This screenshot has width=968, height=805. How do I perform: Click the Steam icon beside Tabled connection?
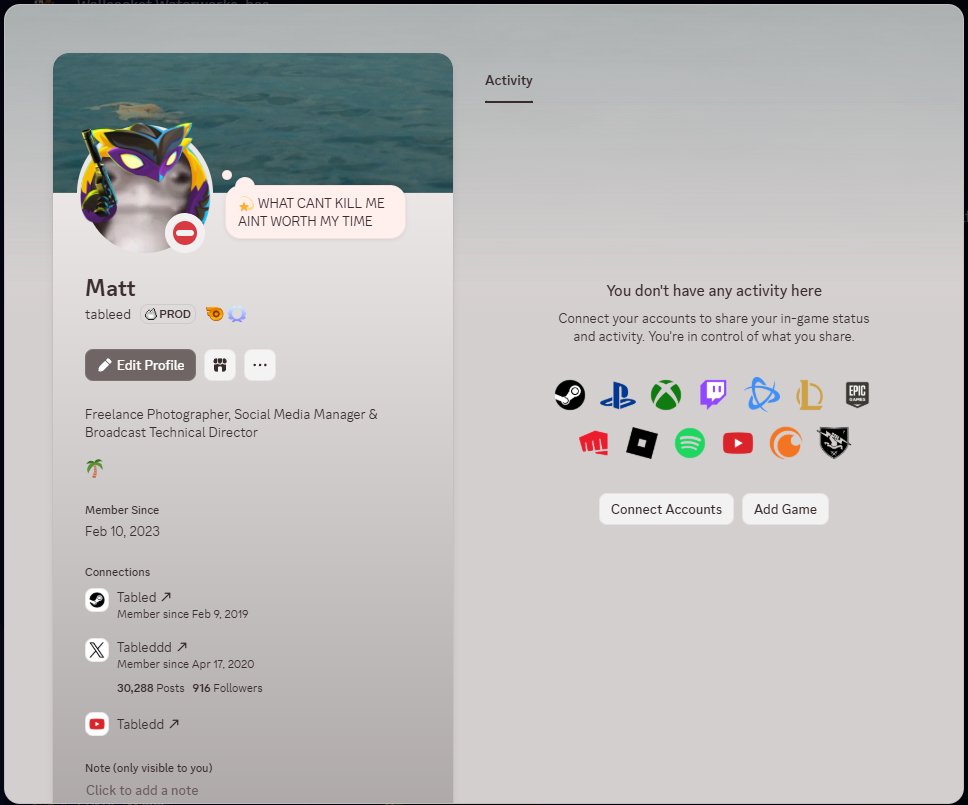click(97, 600)
